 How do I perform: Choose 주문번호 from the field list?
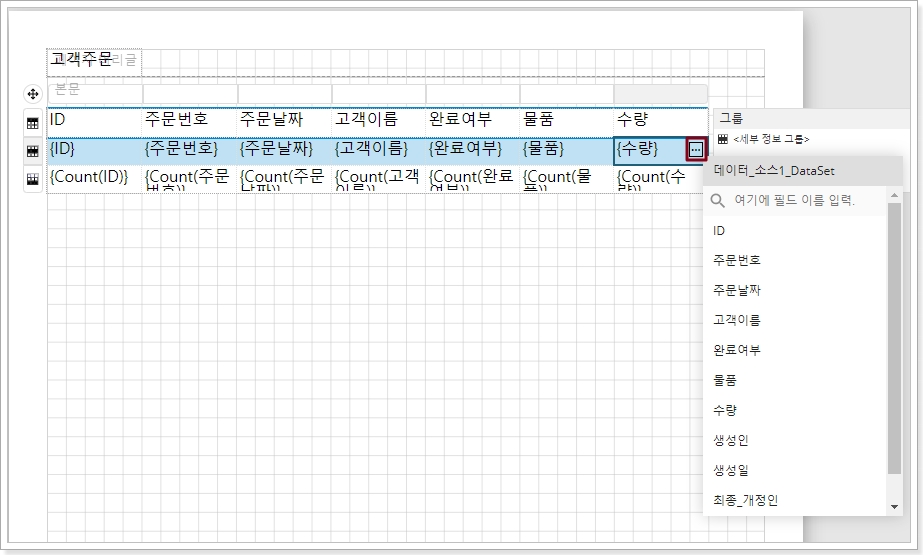(737, 260)
